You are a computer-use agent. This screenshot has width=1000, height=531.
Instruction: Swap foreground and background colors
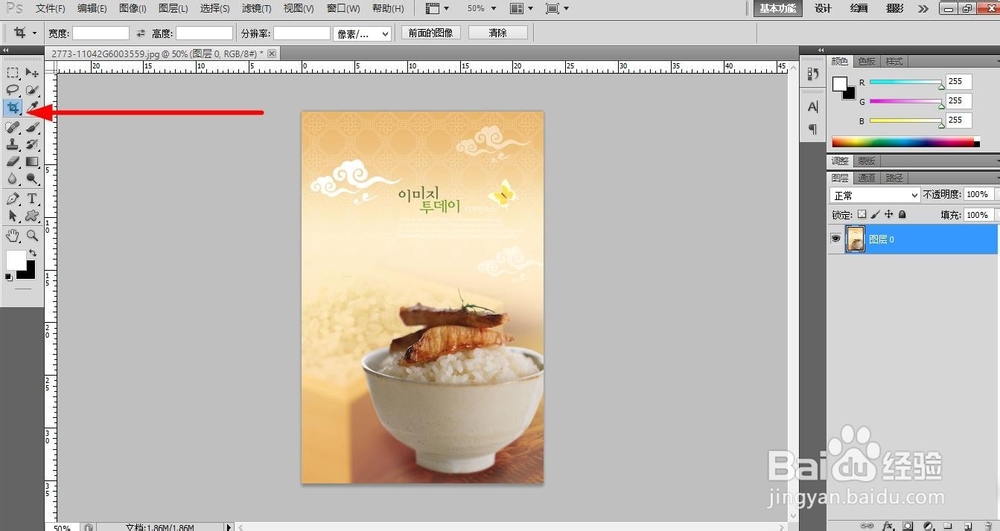[33, 252]
